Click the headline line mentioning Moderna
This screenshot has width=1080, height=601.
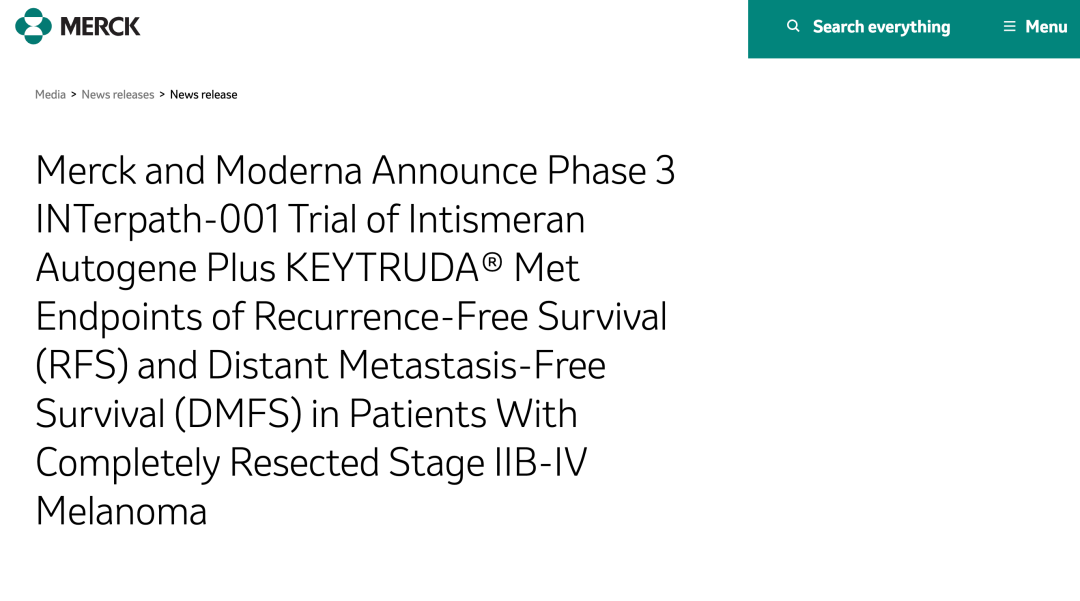tap(355, 171)
